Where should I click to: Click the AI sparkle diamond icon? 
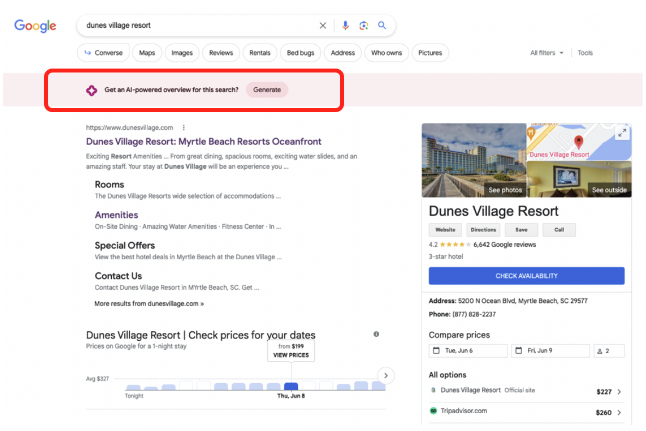(91, 90)
